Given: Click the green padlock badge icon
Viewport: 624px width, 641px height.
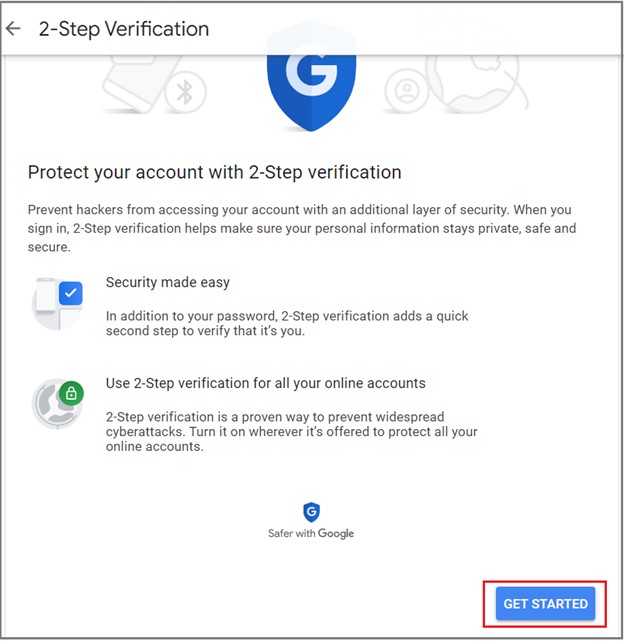Looking at the screenshot, I should point(71,393).
